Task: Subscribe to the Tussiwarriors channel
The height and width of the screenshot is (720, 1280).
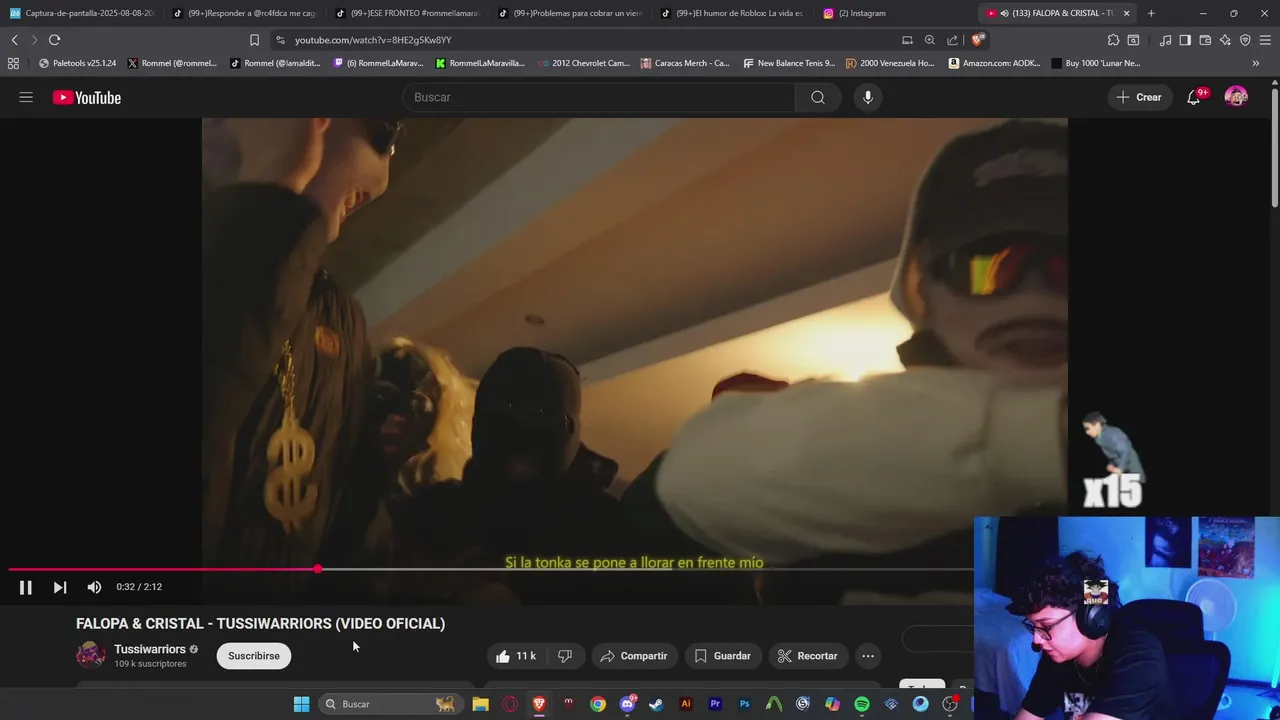Action: pyautogui.click(x=254, y=656)
